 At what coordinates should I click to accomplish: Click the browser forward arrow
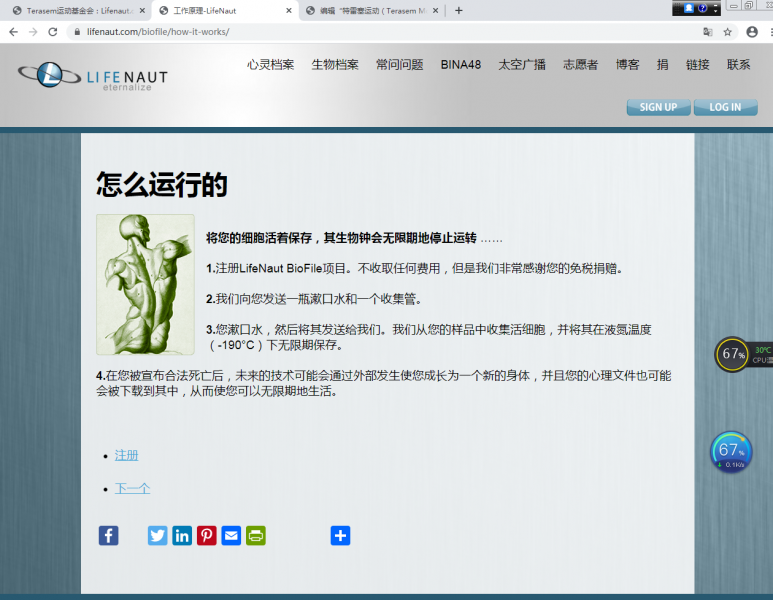pyautogui.click(x=33, y=32)
